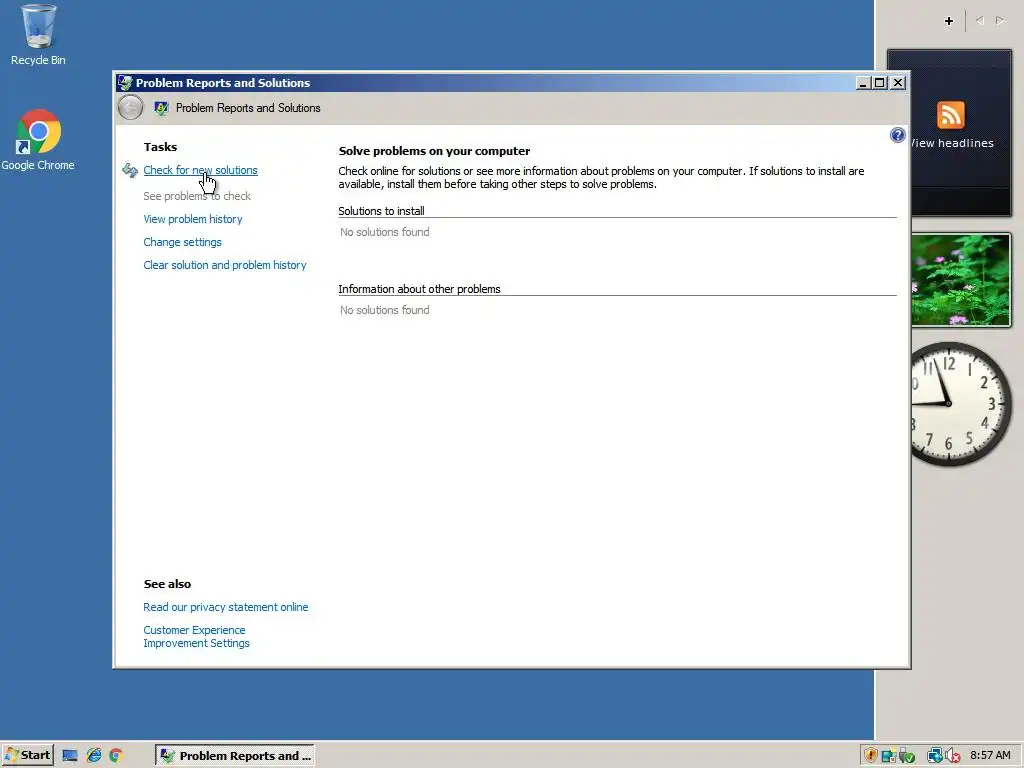Close the Problem Reports window

898,83
